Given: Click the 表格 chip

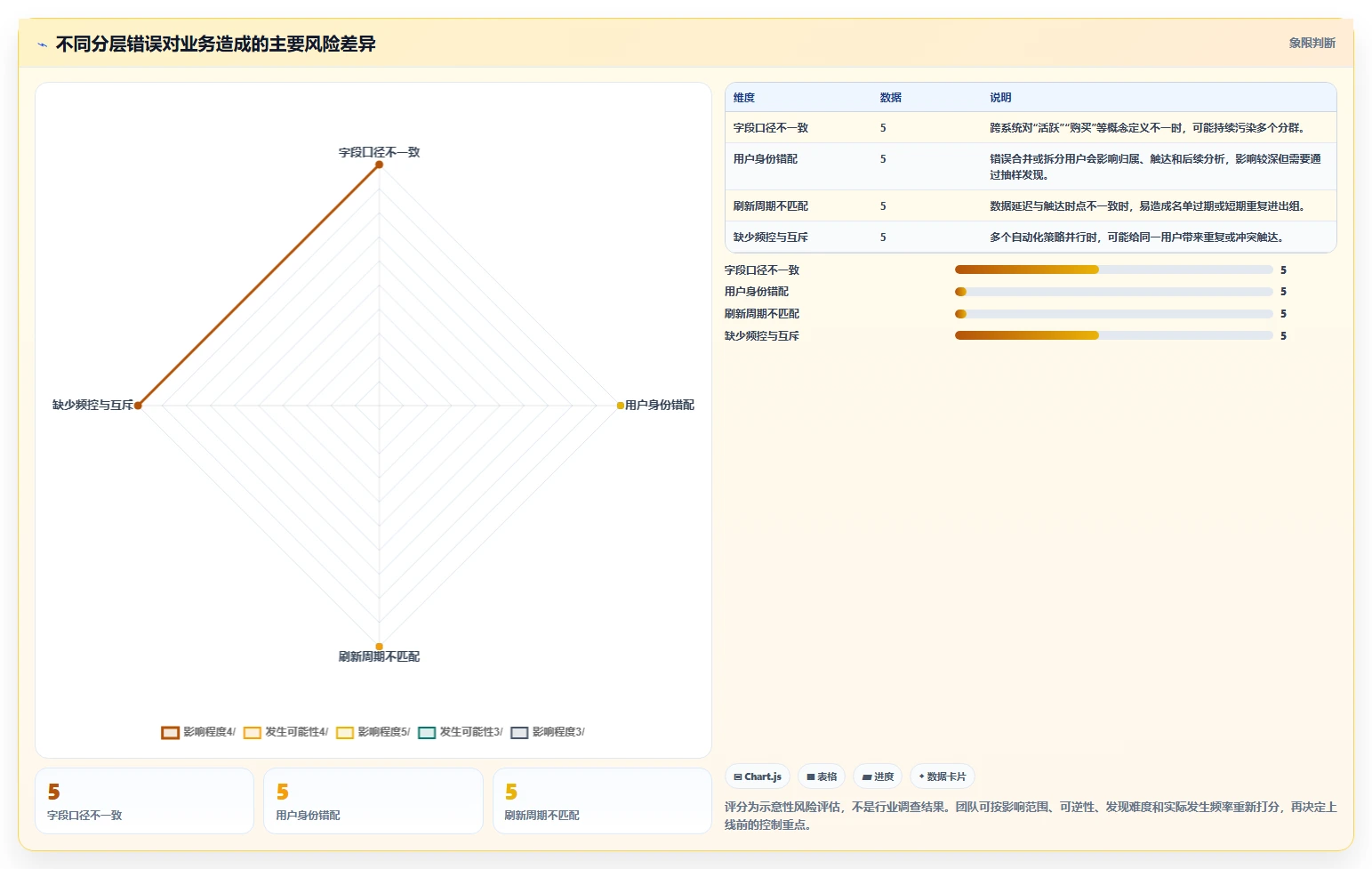Looking at the screenshot, I should 822,776.
